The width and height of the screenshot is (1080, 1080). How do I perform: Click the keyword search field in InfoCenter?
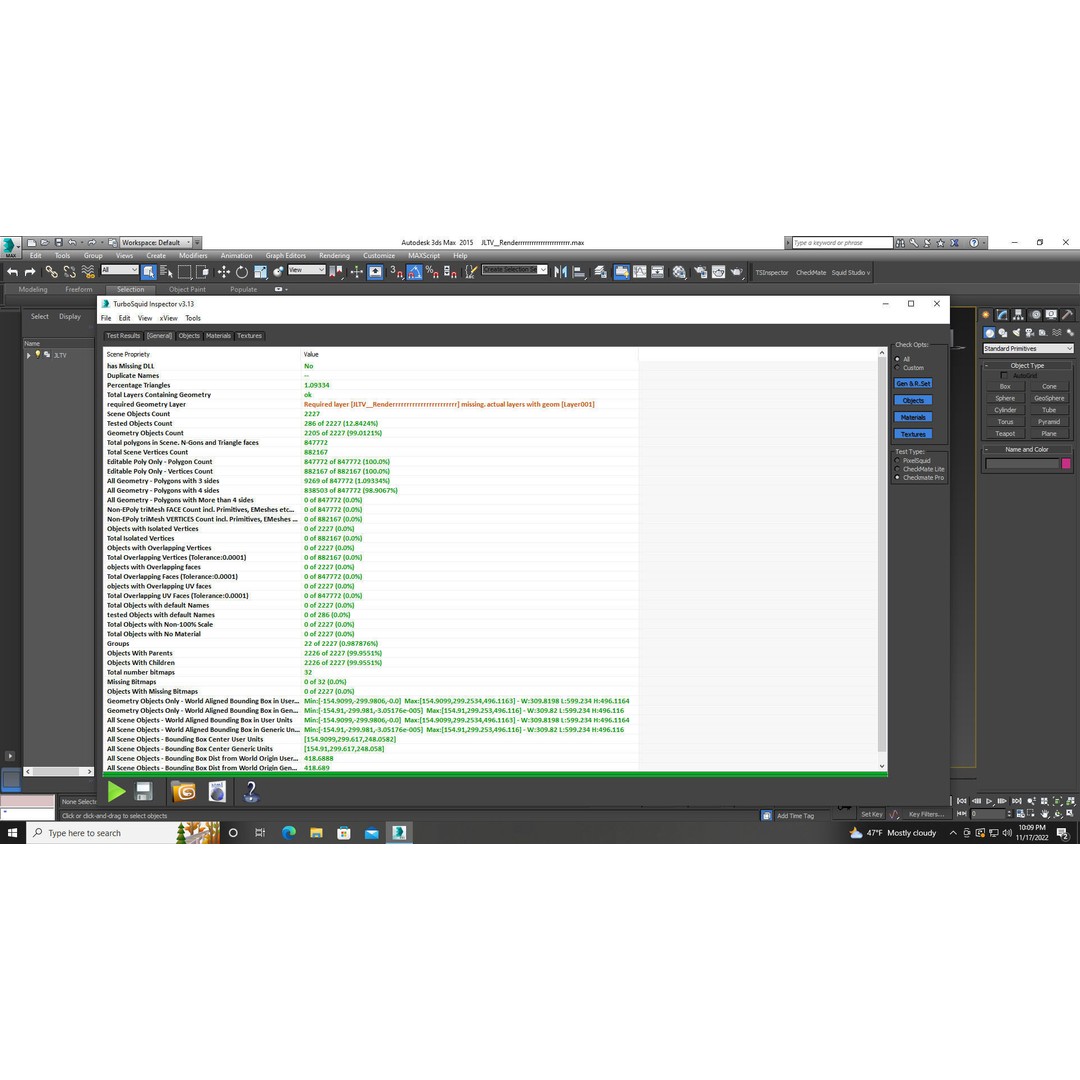click(842, 242)
